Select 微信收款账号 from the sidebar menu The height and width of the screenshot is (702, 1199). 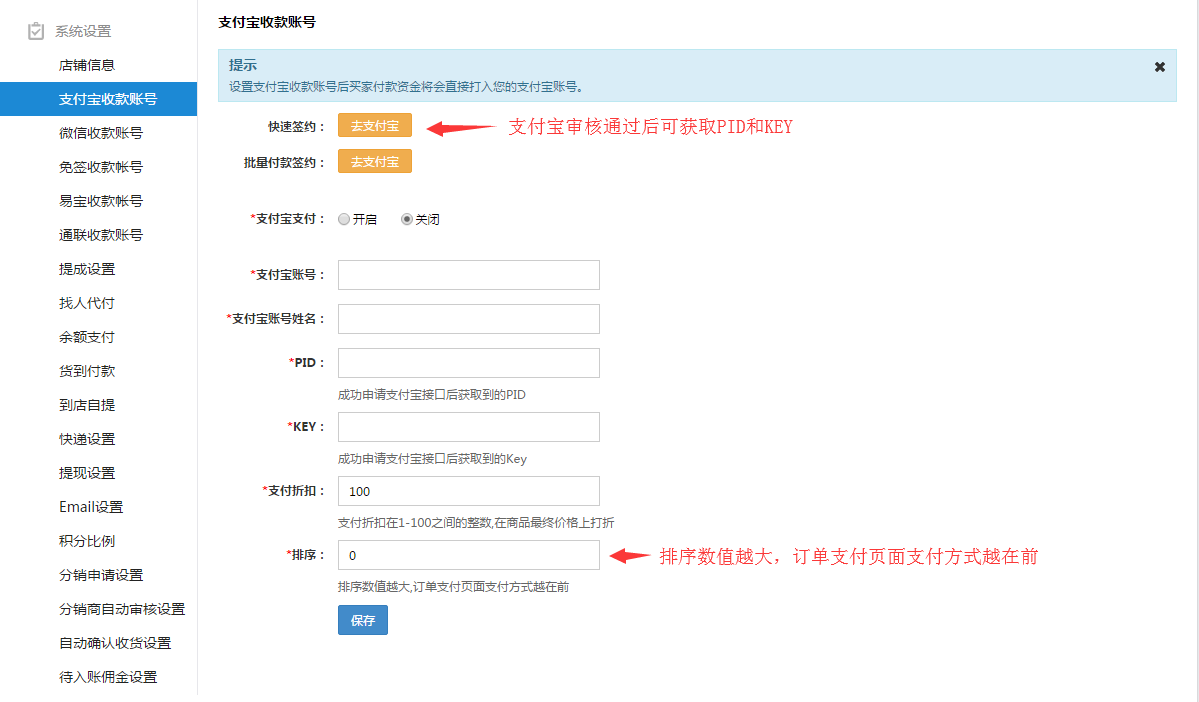(x=100, y=133)
